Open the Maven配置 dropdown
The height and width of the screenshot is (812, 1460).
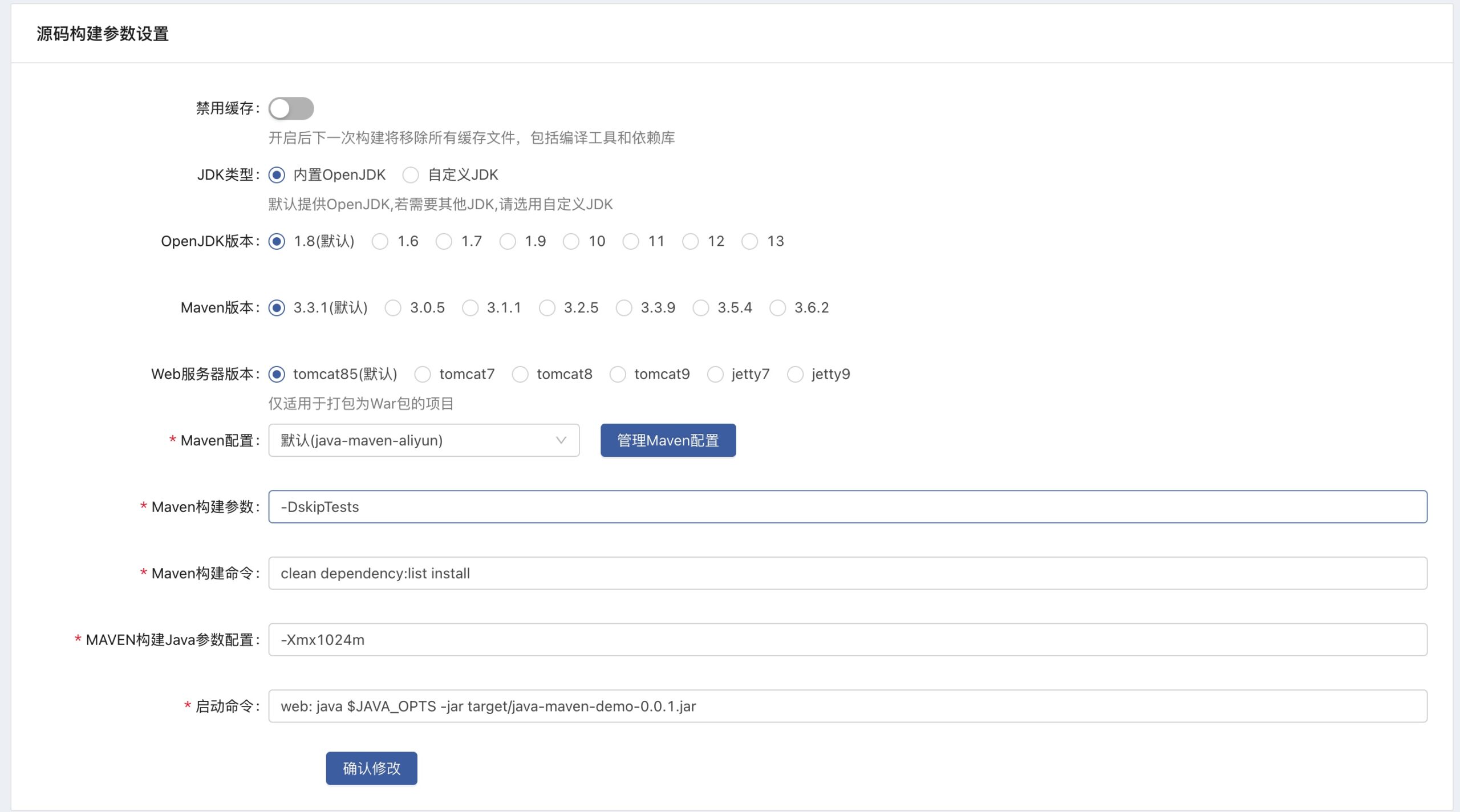[x=424, y=440]
